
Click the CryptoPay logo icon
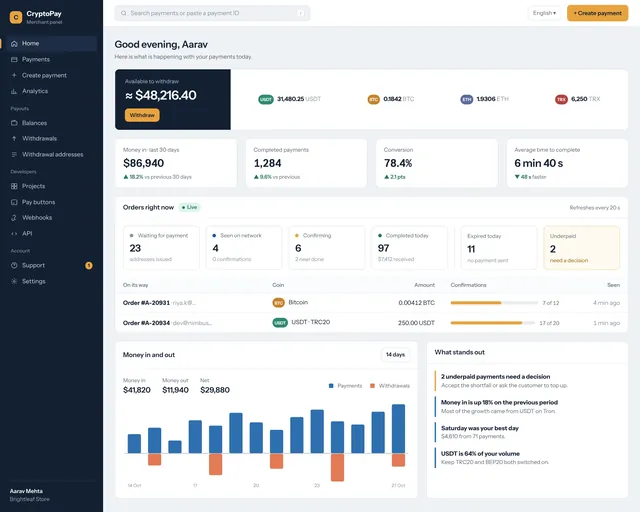click(16, 17)
